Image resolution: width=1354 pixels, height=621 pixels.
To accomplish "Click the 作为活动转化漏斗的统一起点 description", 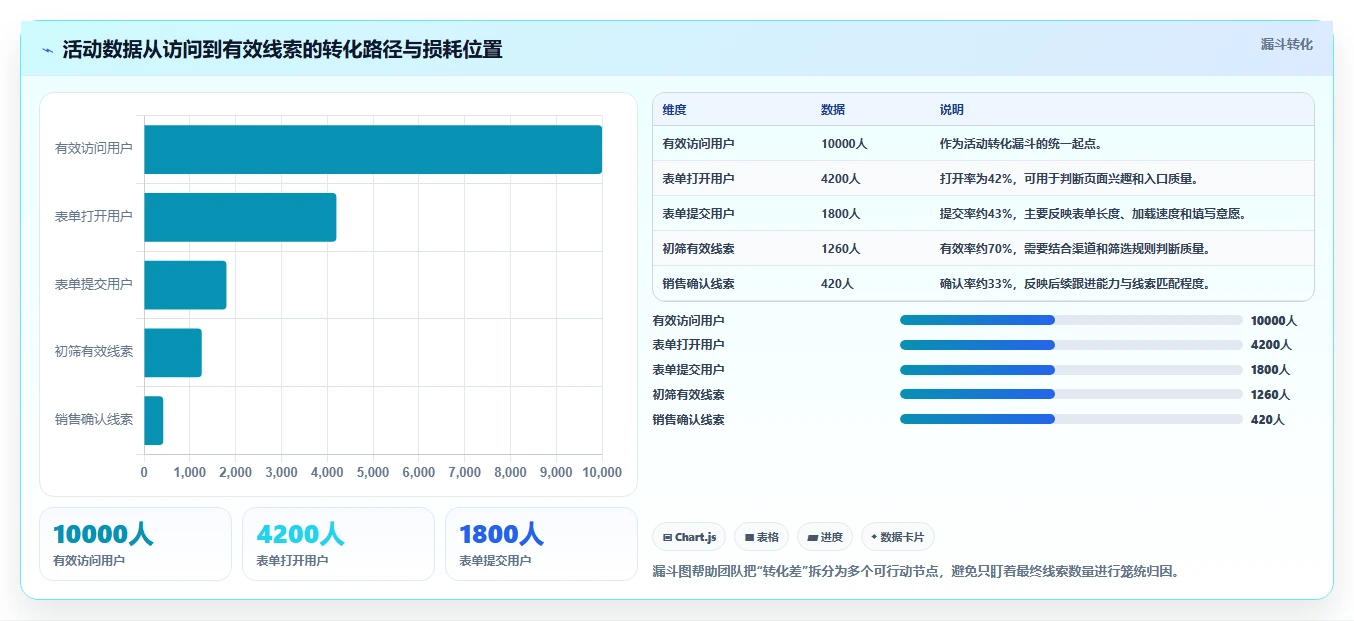I will [x=1021, y=144].
